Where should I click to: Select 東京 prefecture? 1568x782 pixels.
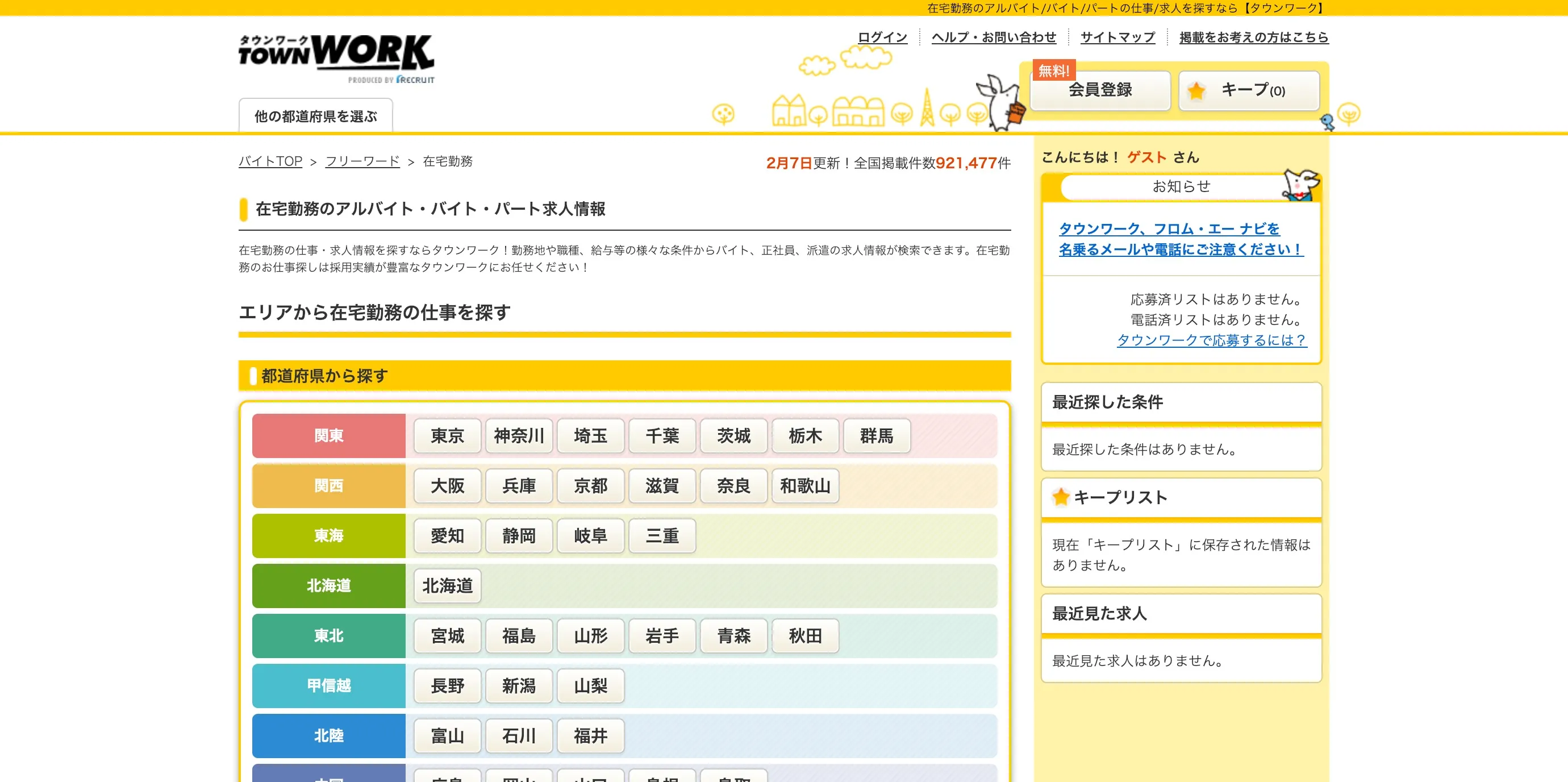click(448, 435)
